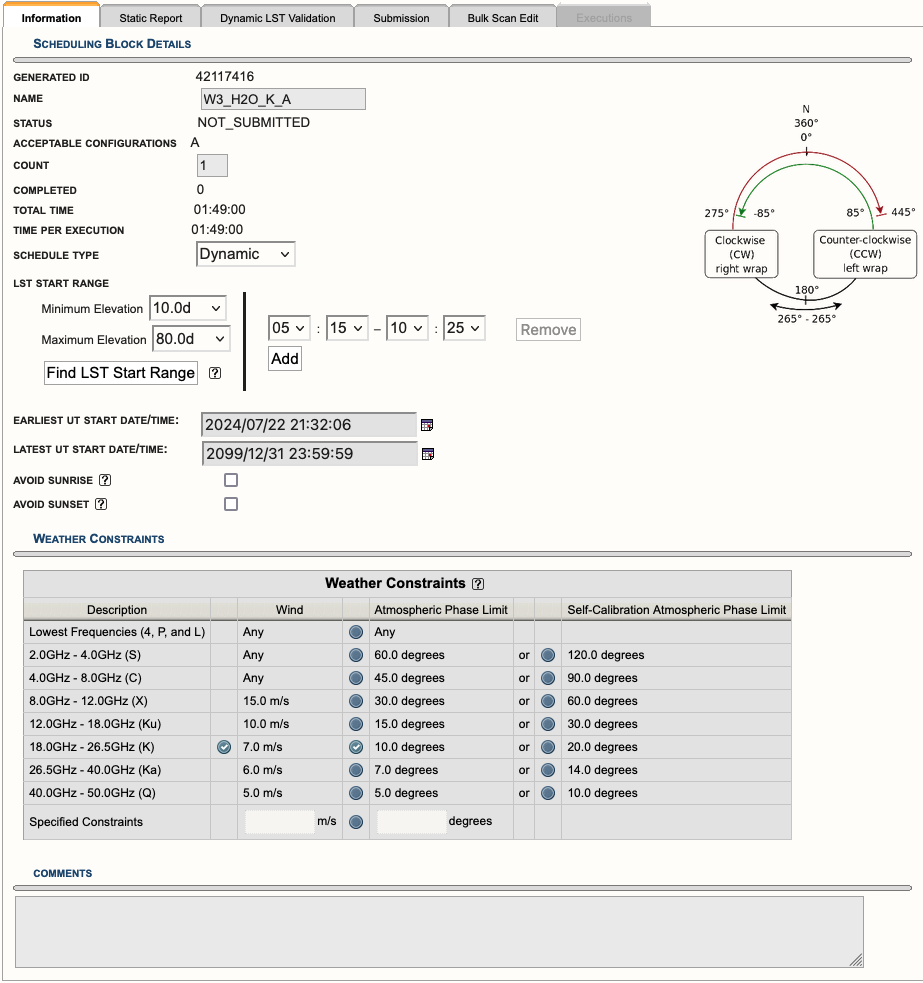Viewport: 923px width, 983px height.
Task: Open calendar picker for Latest UT Start Date
Action: click(x=428, y=454)
